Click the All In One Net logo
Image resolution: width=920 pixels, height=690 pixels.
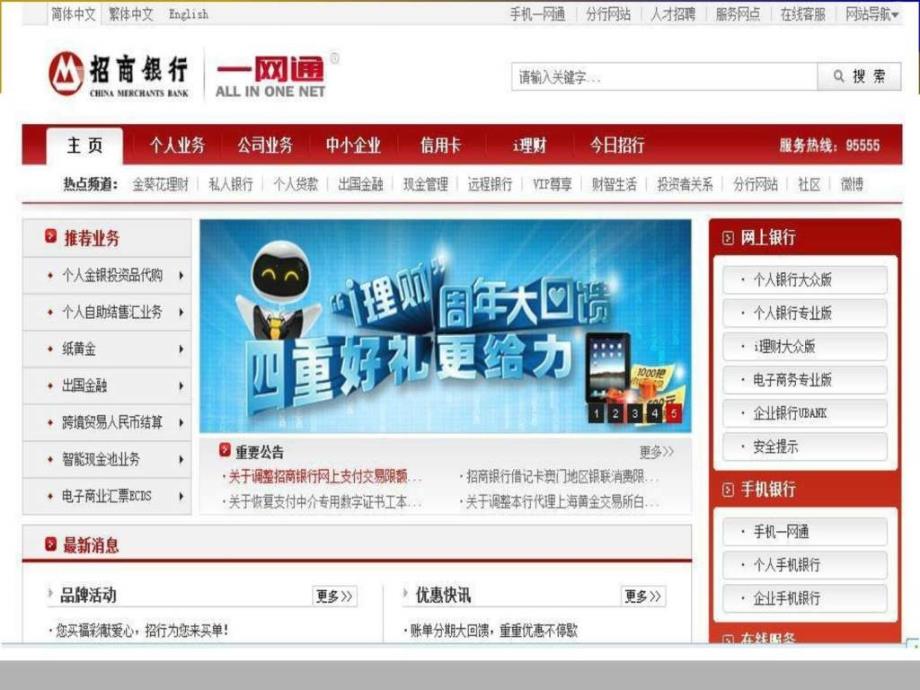pyautogui.click(x=270, y=76)
